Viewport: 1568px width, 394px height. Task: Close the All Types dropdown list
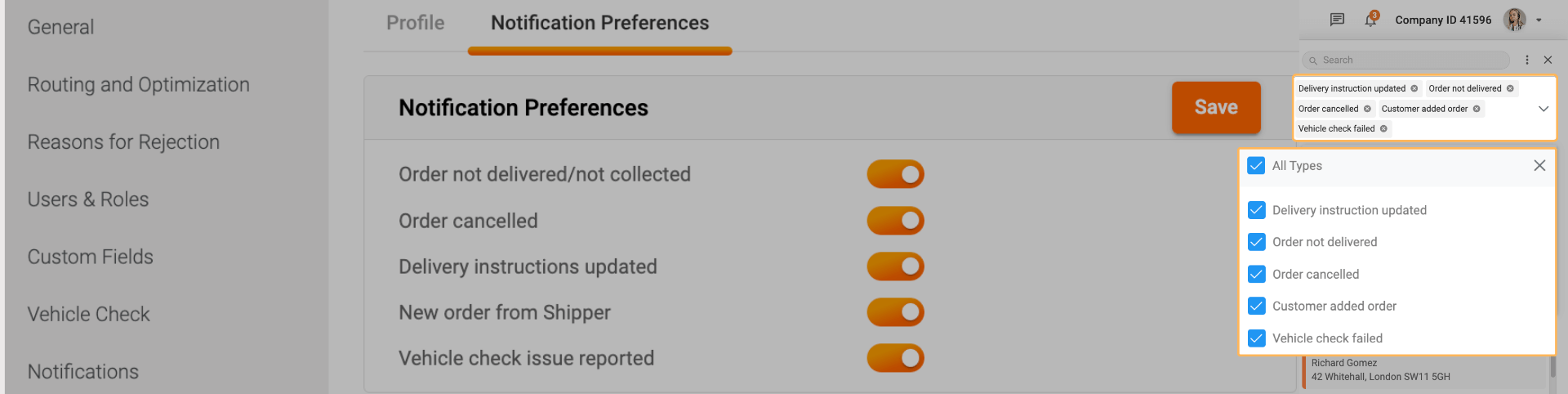1539,166
